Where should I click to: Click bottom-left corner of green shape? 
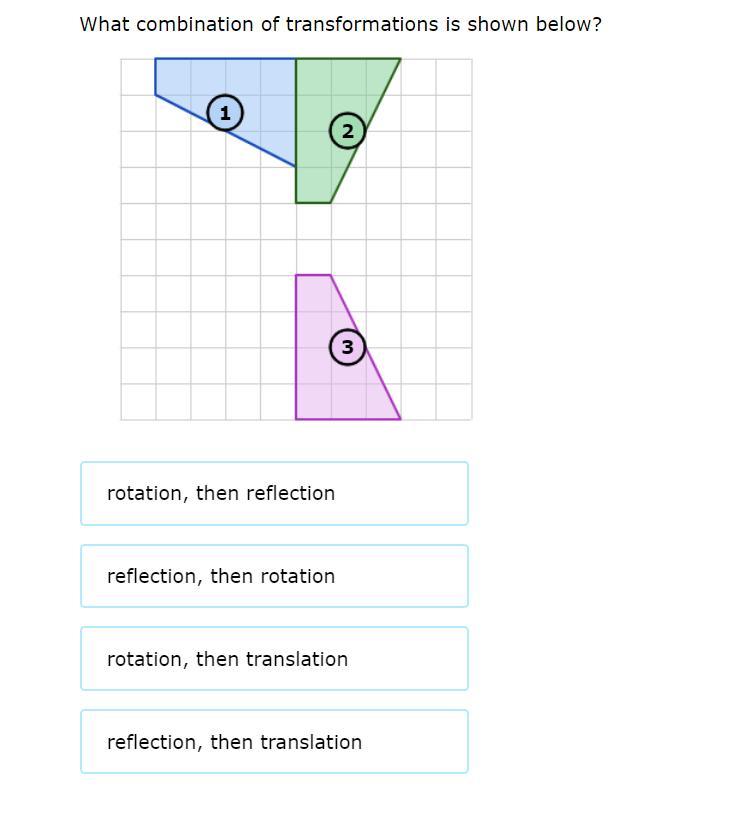[x=296, y=202]
